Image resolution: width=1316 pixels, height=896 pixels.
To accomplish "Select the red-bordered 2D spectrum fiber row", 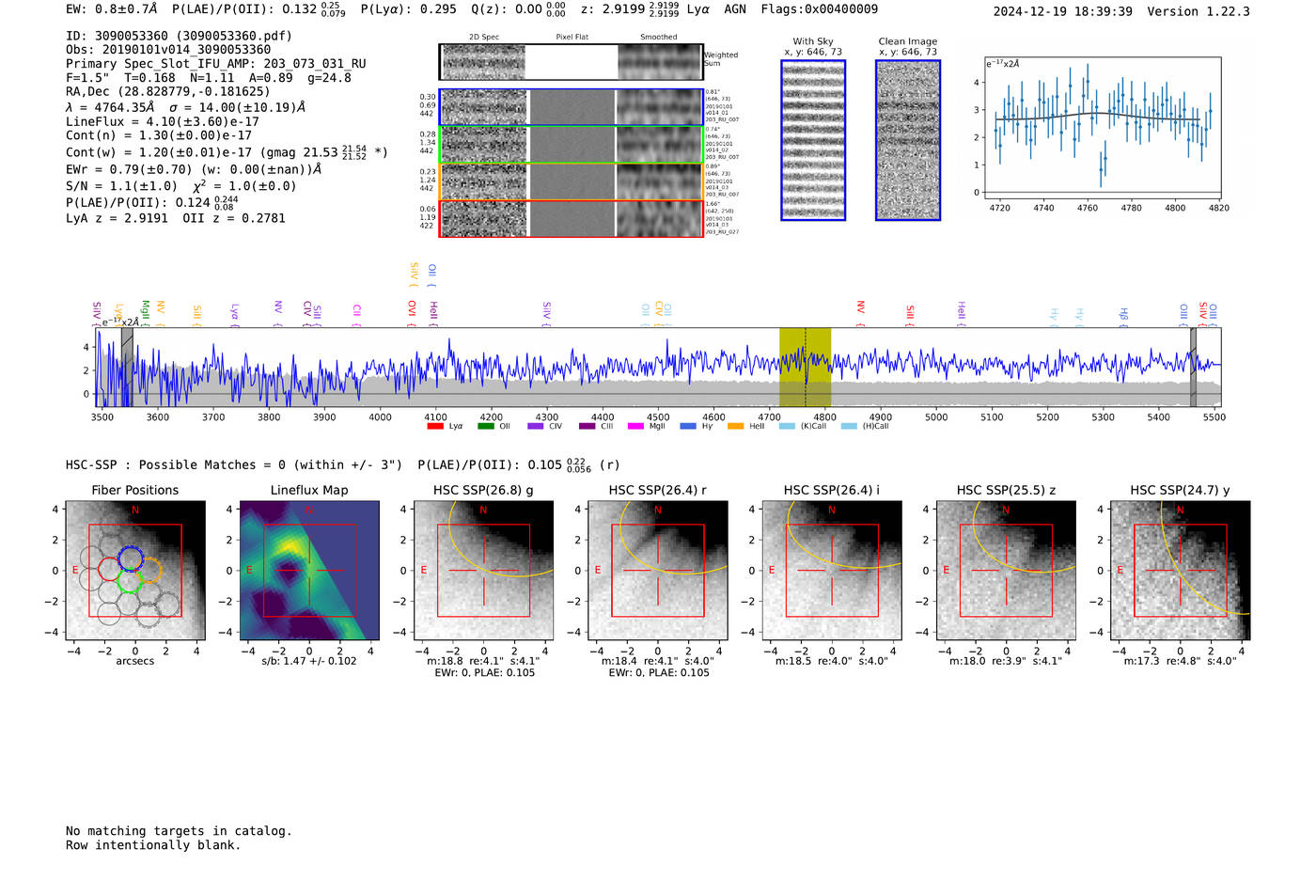I will click(x=571, y=218).
